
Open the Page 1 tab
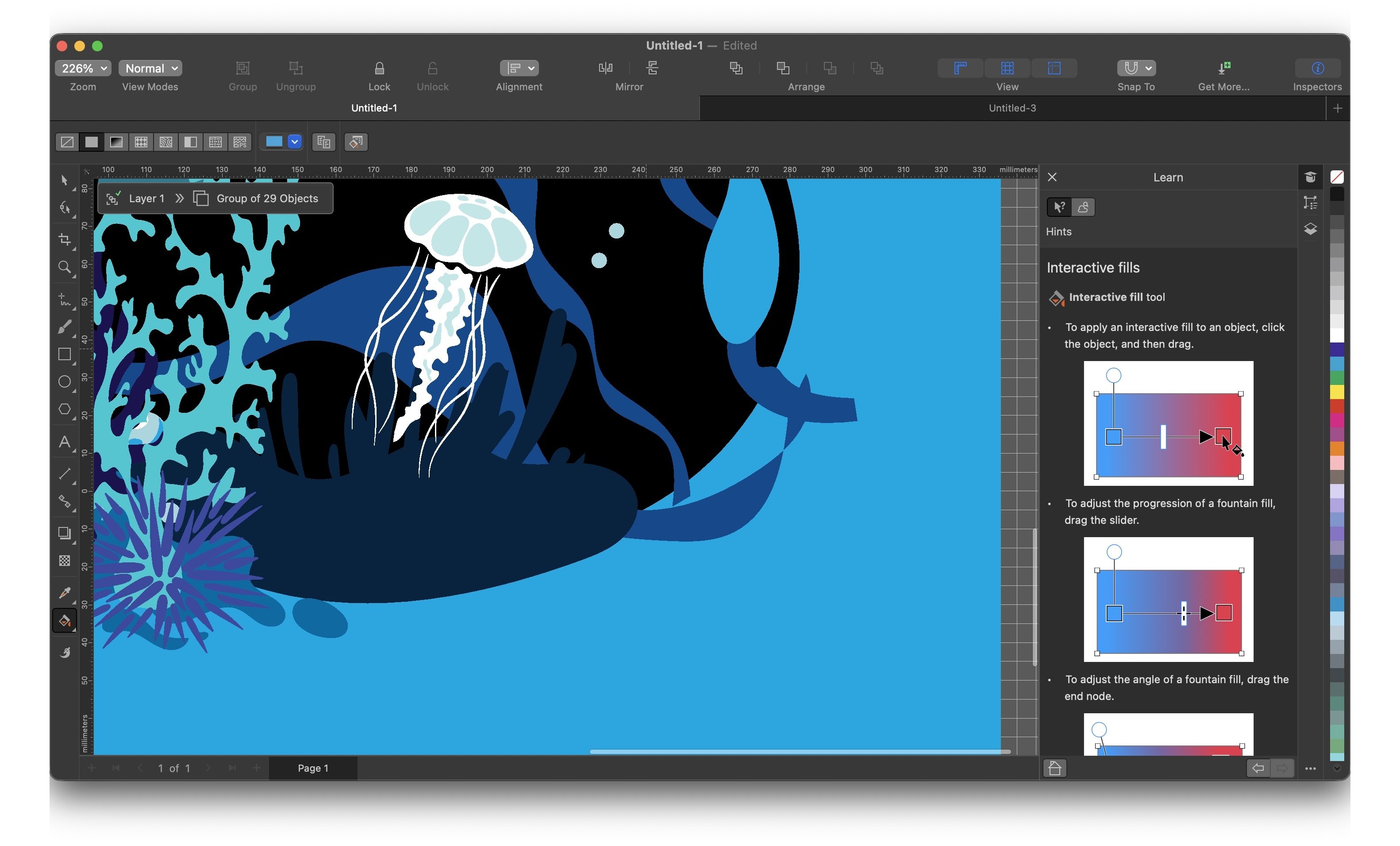point(312,768)
